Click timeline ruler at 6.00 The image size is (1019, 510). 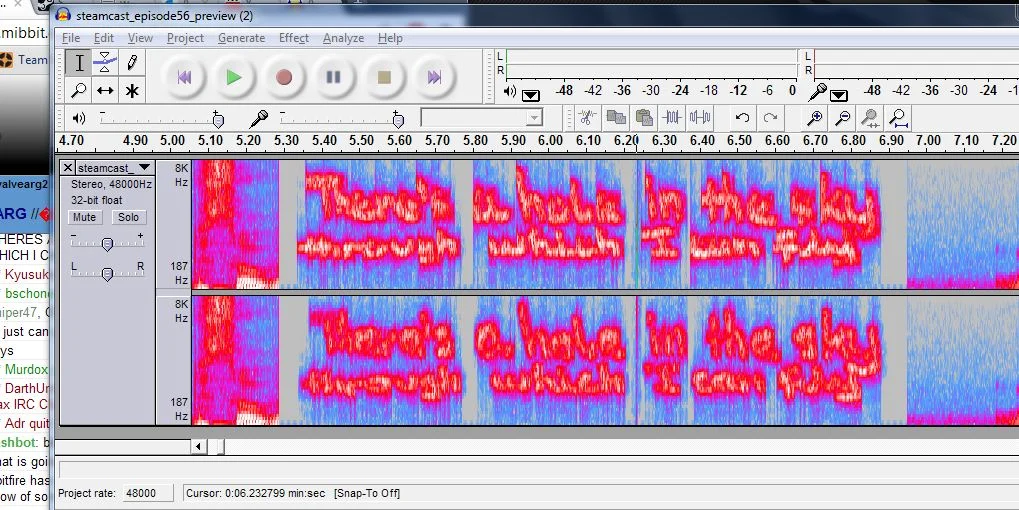550,140
